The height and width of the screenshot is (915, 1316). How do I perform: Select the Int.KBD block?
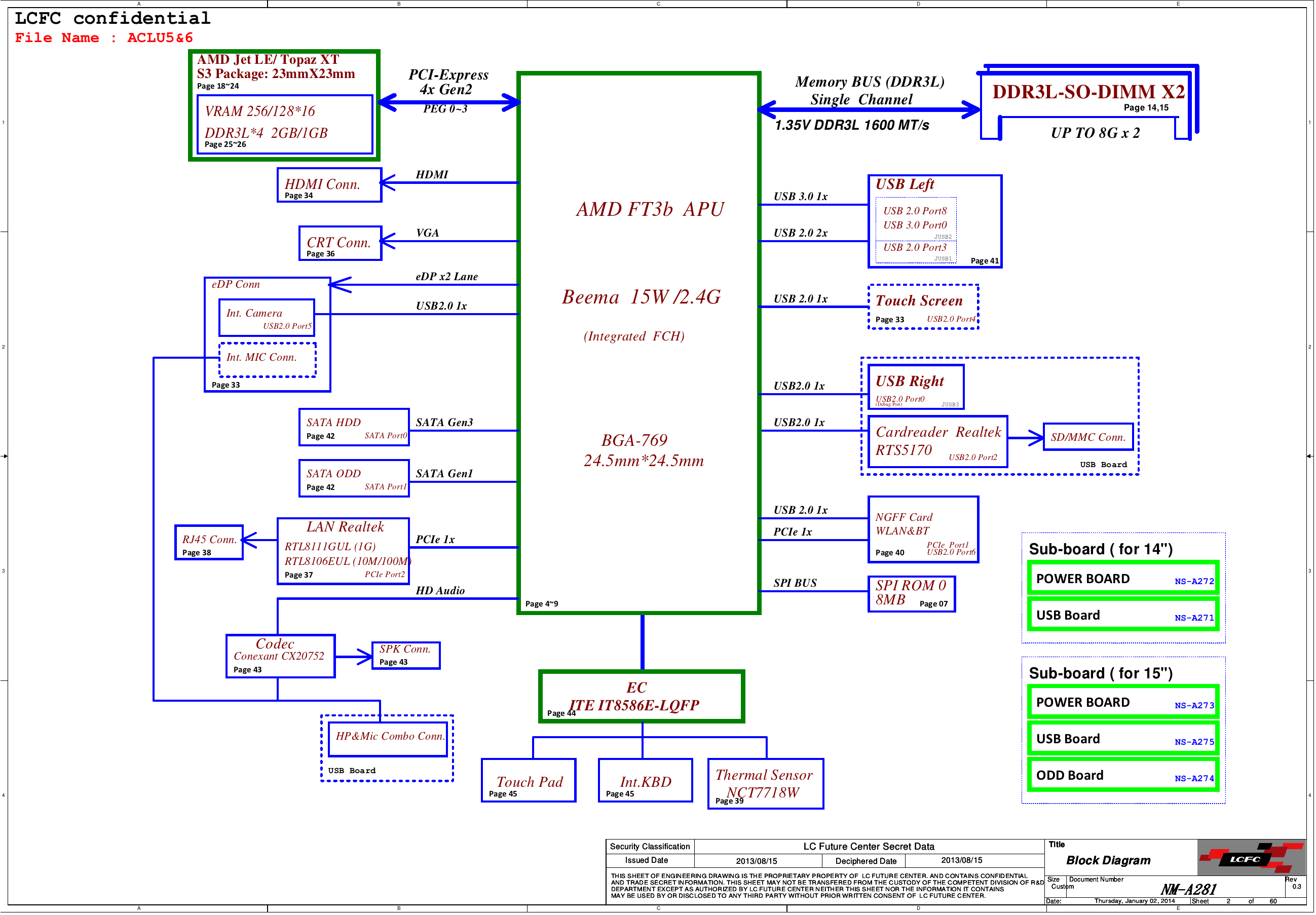pos(646,780)
